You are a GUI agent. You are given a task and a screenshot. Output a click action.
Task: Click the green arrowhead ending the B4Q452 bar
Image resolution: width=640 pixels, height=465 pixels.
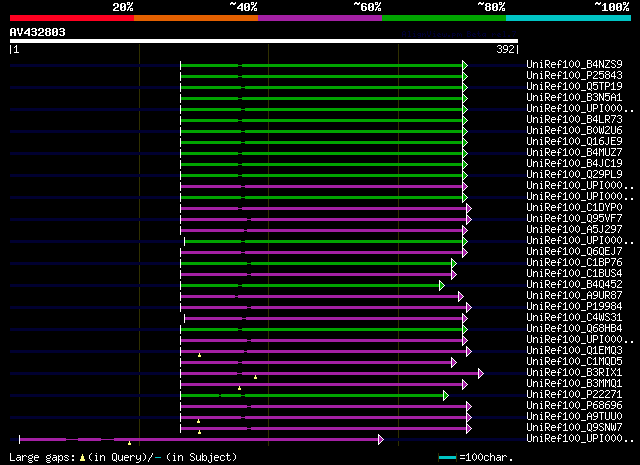pos(442,285)
